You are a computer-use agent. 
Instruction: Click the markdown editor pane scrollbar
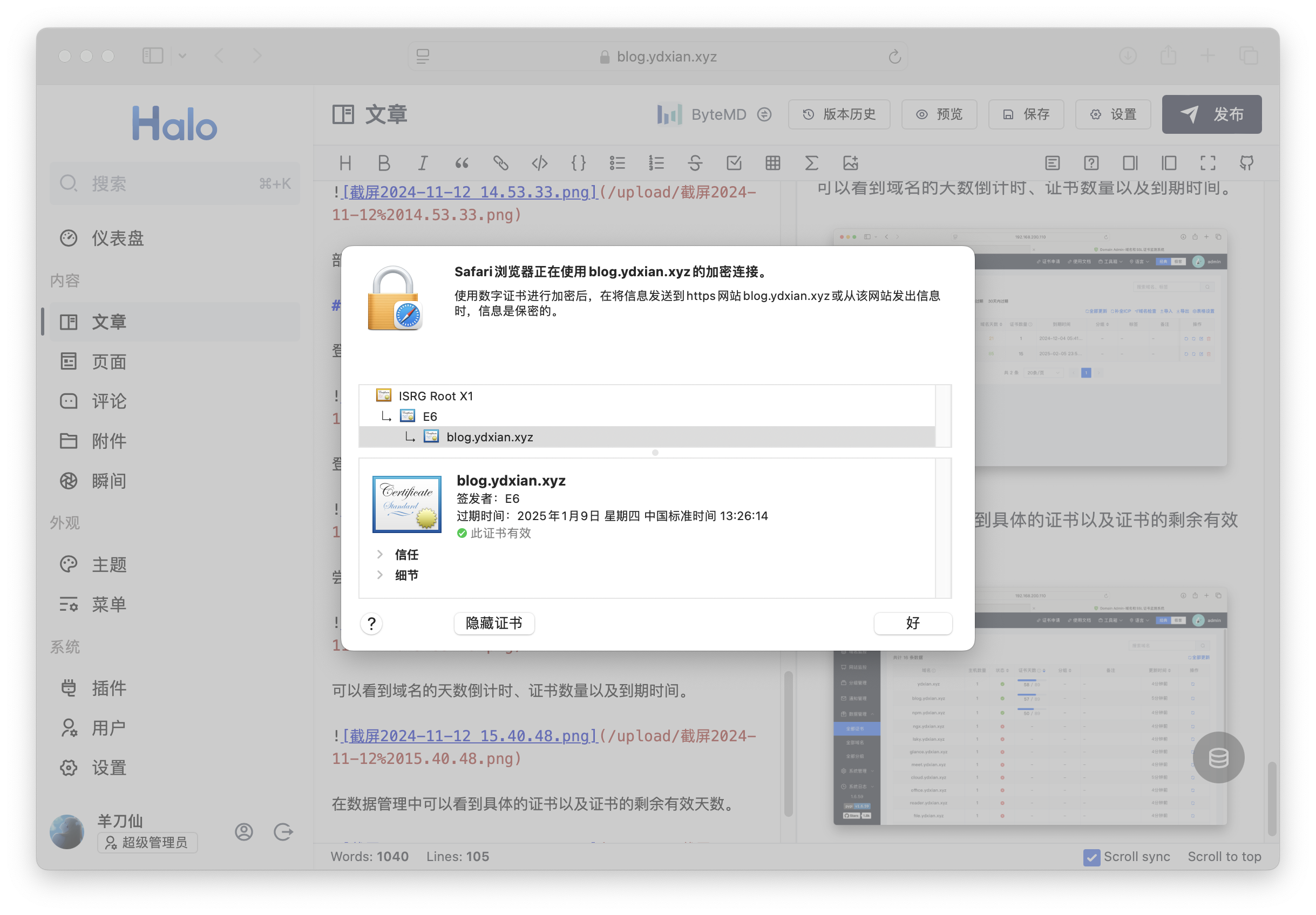coord(788,743)
